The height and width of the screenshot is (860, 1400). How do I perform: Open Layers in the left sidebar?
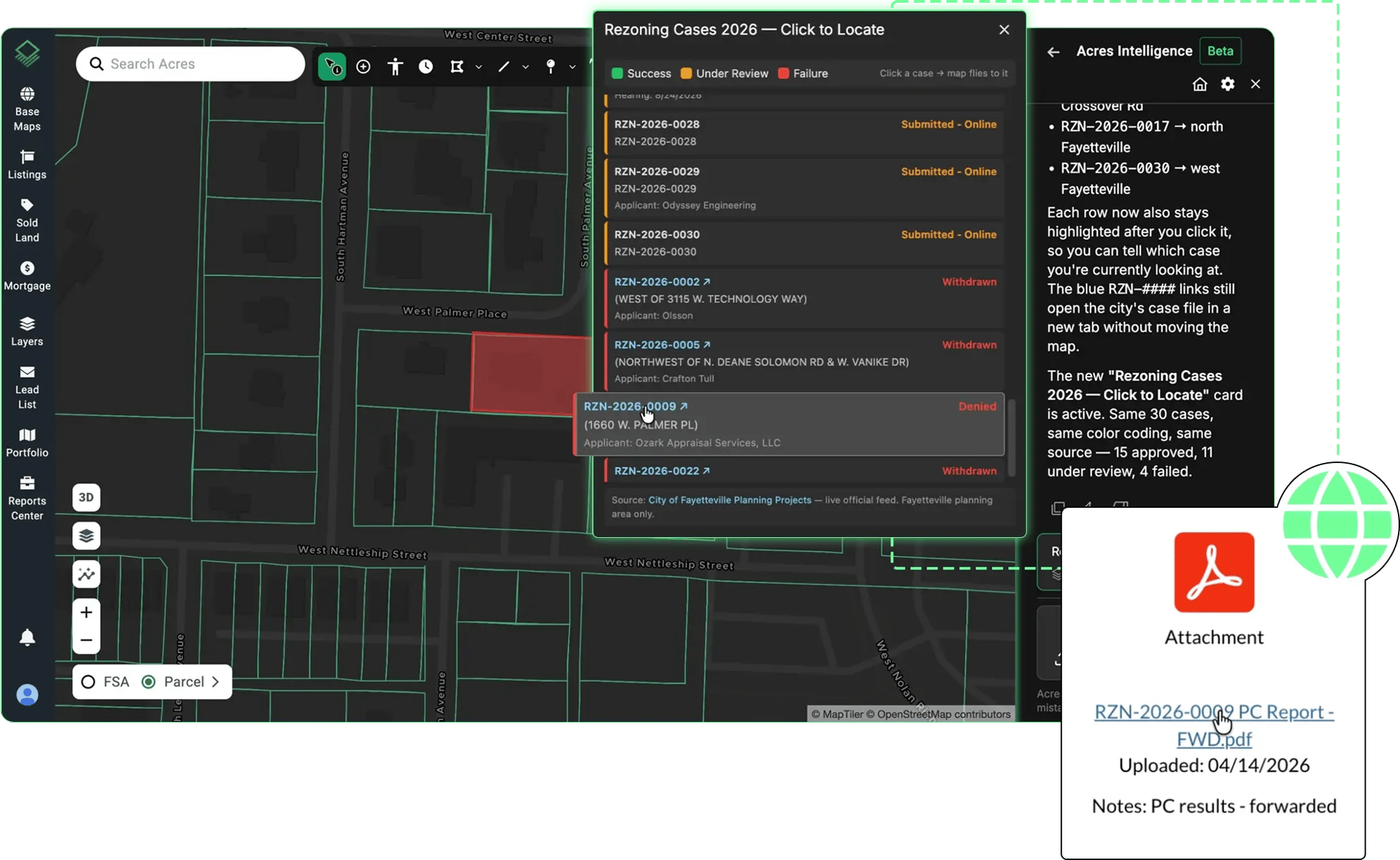[27, 332]
